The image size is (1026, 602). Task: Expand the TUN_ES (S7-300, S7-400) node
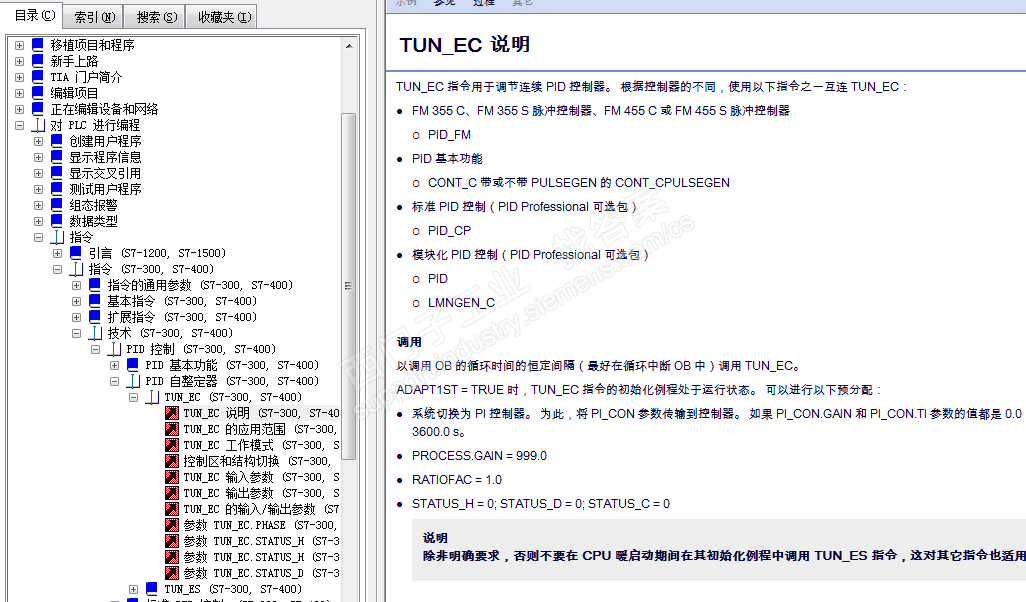(133, 589)
